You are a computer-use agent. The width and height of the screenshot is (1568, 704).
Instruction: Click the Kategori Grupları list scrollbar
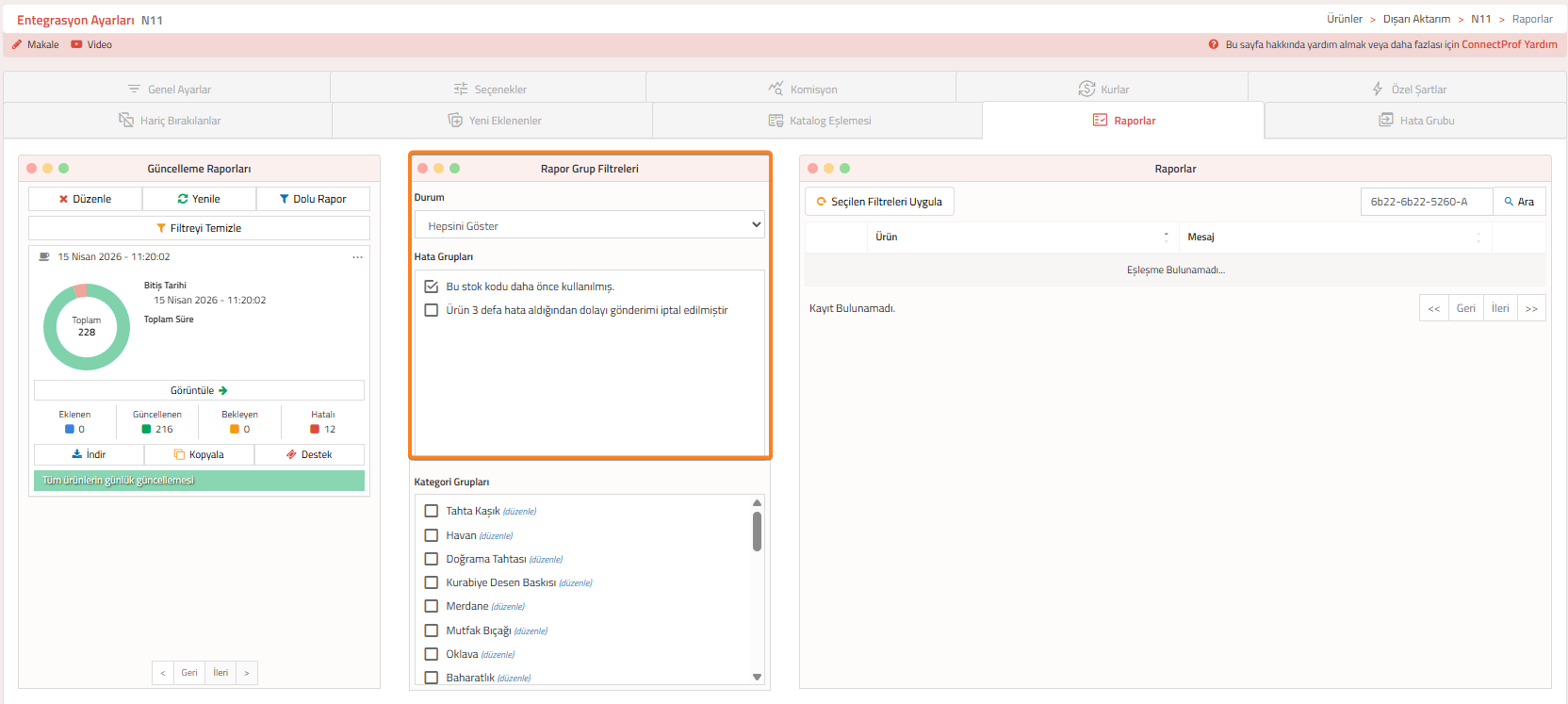pos(757,532)
